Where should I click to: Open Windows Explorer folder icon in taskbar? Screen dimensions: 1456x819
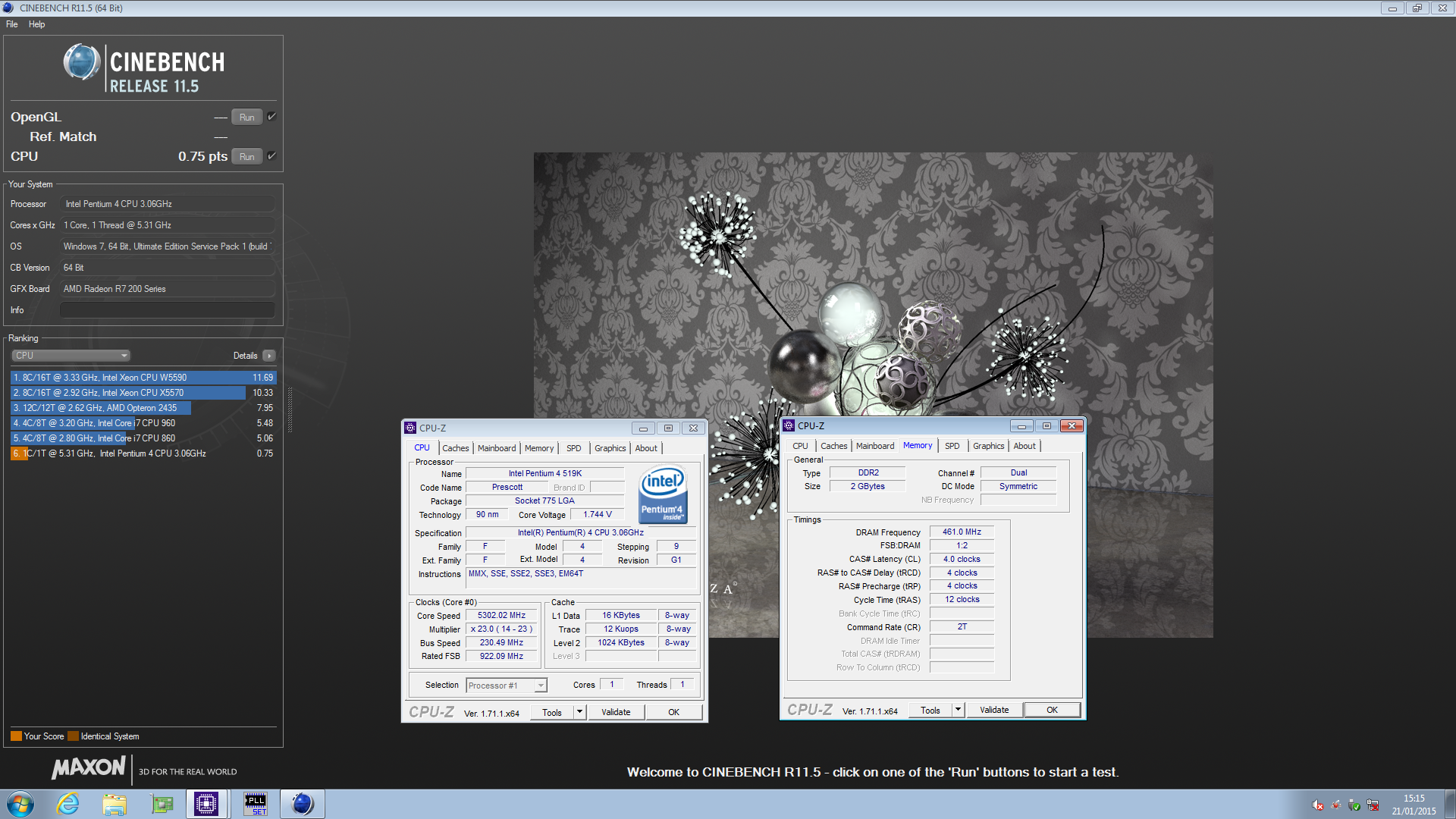[115, 804]
